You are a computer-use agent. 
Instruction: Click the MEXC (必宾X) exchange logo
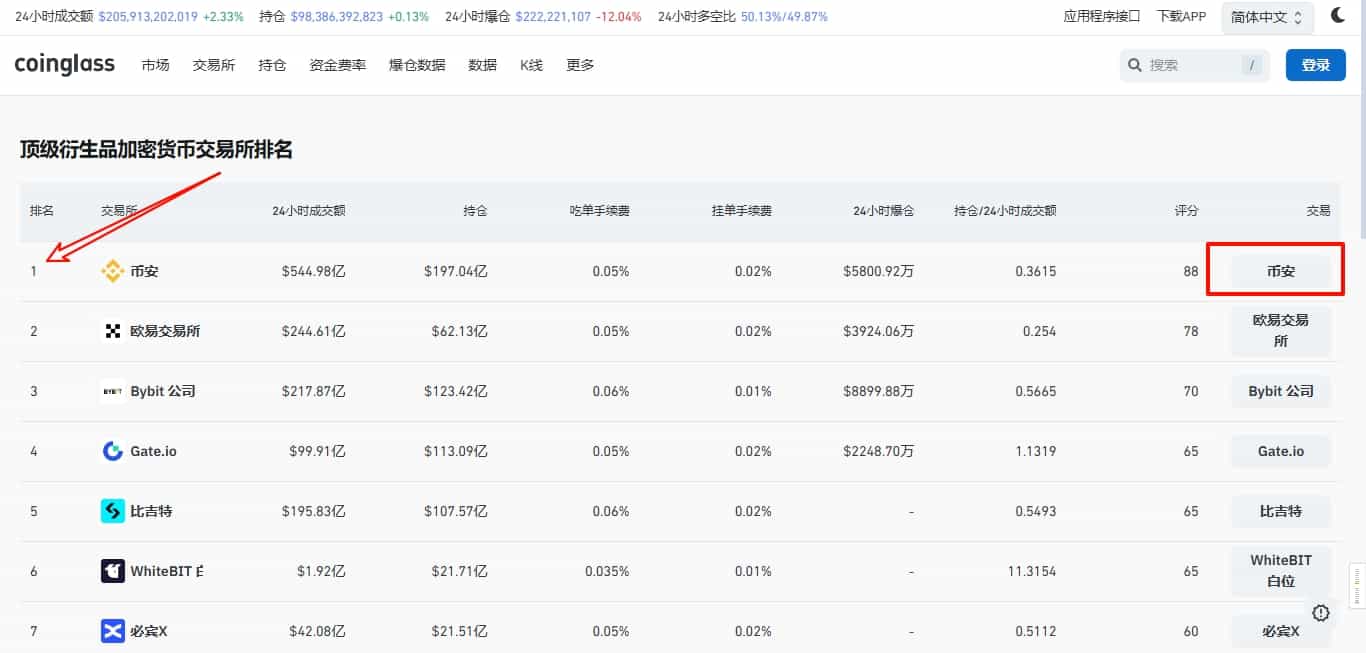coord(112,630)
